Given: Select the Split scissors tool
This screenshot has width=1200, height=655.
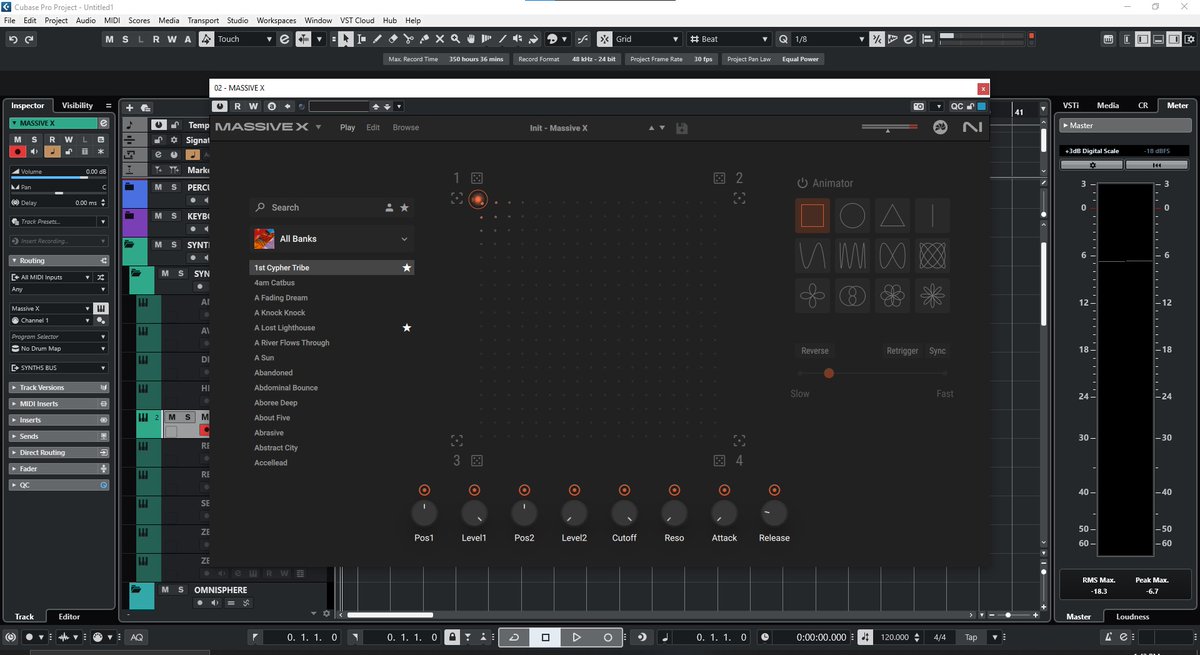Looking at the screenshot, I should point(410,39).
